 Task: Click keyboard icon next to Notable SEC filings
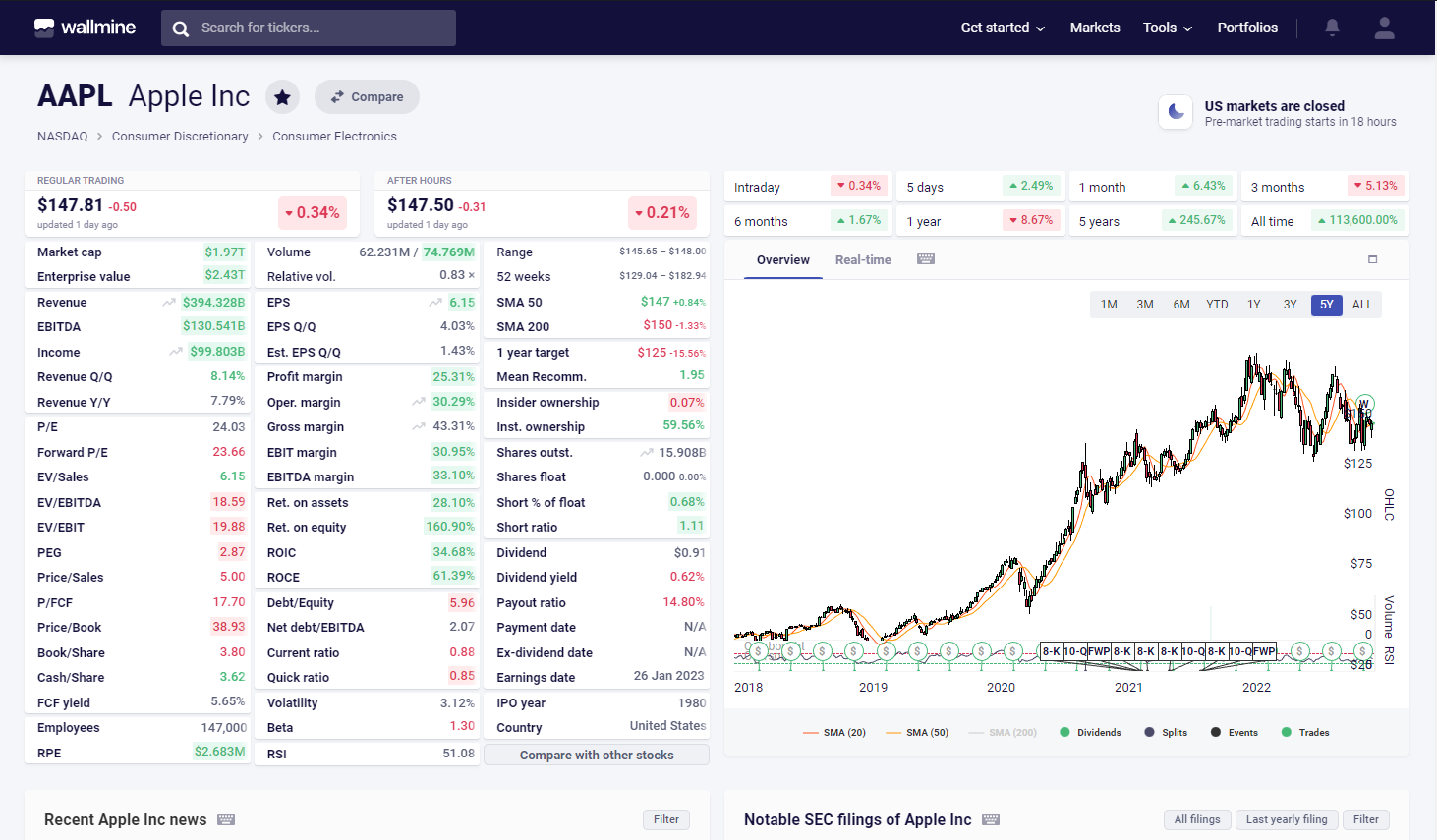991,819
